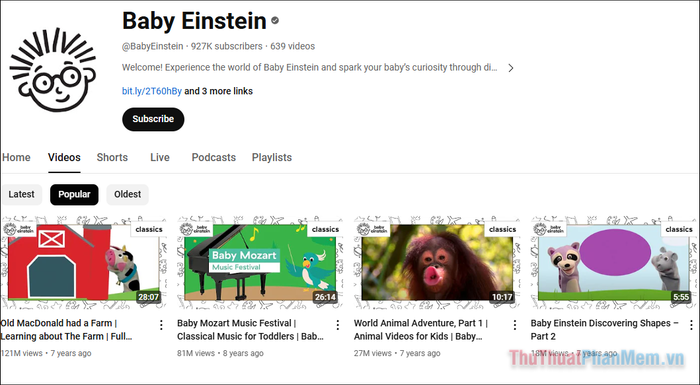Click the '27M views • 7 years ago' text

point(397,353)
